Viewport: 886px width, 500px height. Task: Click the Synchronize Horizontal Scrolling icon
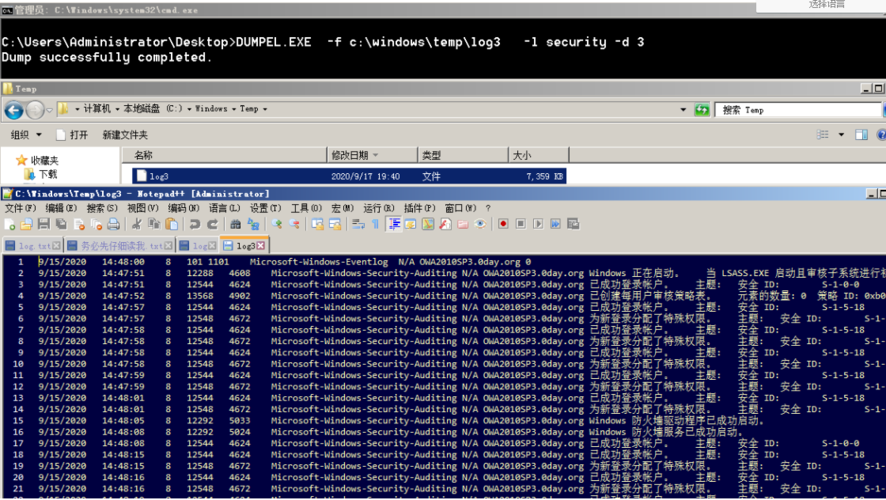[335, 224]
